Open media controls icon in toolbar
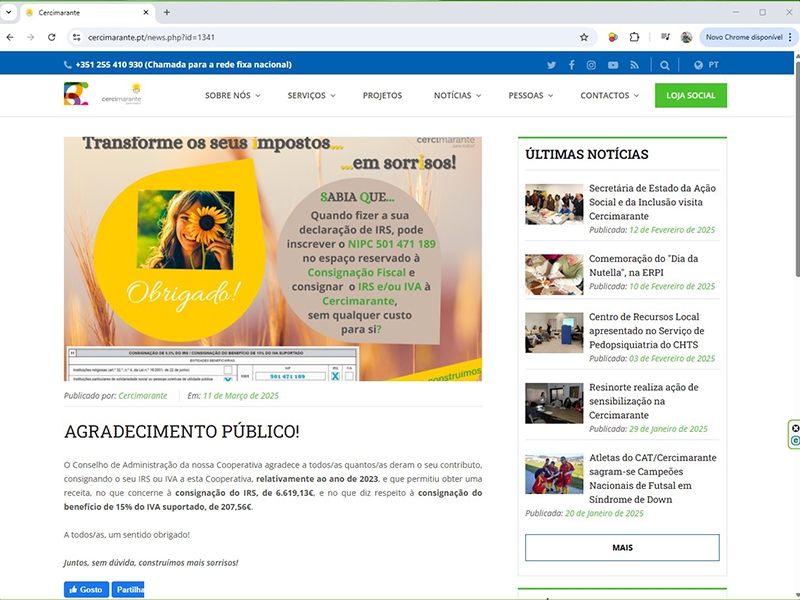Screen dimensions: 800x600 point(665,37)
